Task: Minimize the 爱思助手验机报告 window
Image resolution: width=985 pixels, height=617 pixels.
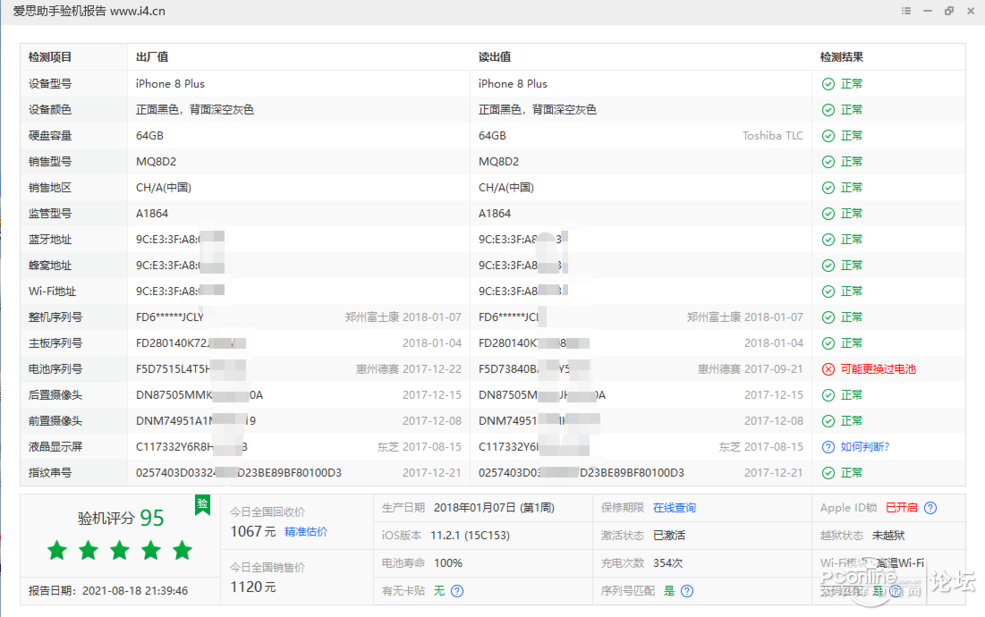Action: click(927, 11)
